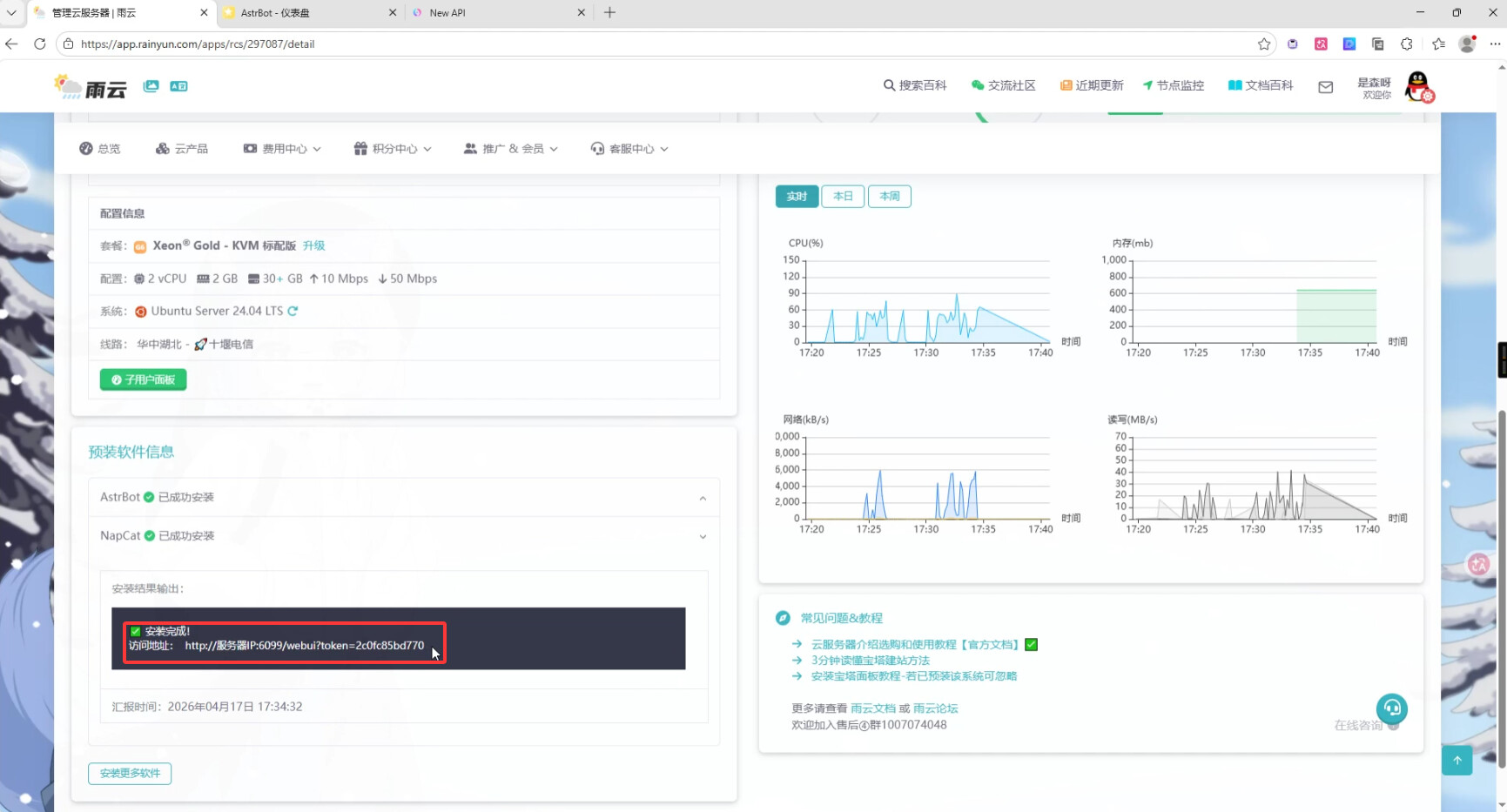Bookmark page with the star icon
The height and width of the screenshot is (812, 1507).
(1263, 44)
